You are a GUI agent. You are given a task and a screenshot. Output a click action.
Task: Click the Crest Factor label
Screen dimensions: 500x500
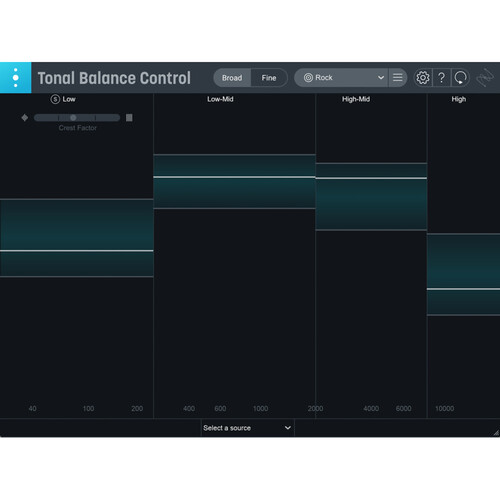78,128
